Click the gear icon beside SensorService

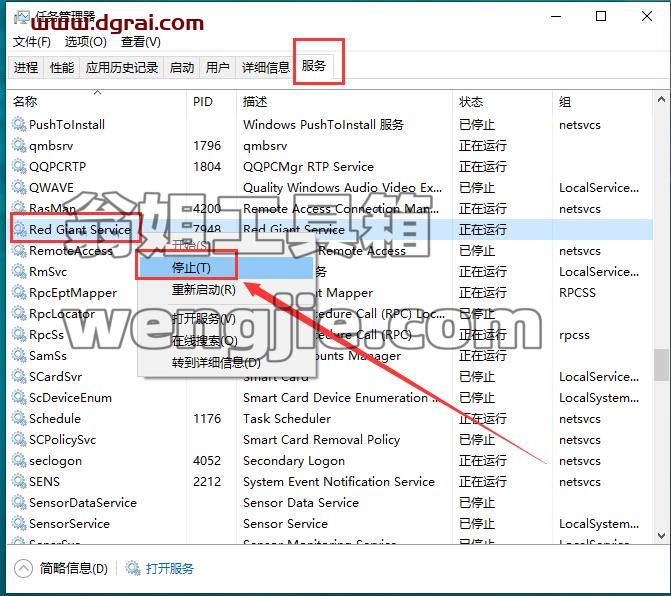coord(19,523)
